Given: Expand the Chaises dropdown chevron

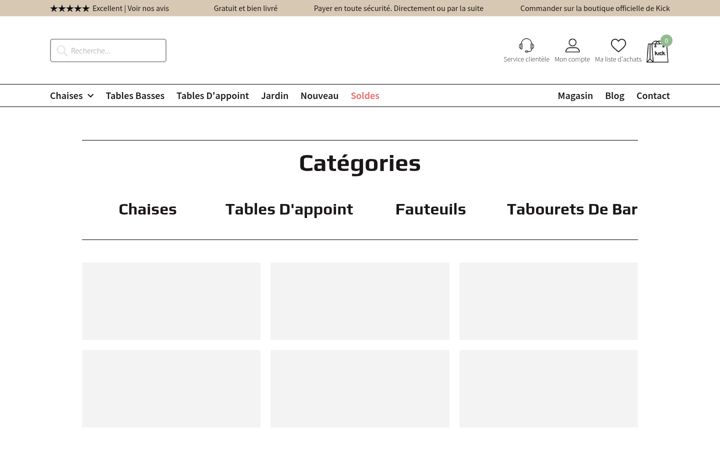Looking at the screenshot, I should coord(90,96).
